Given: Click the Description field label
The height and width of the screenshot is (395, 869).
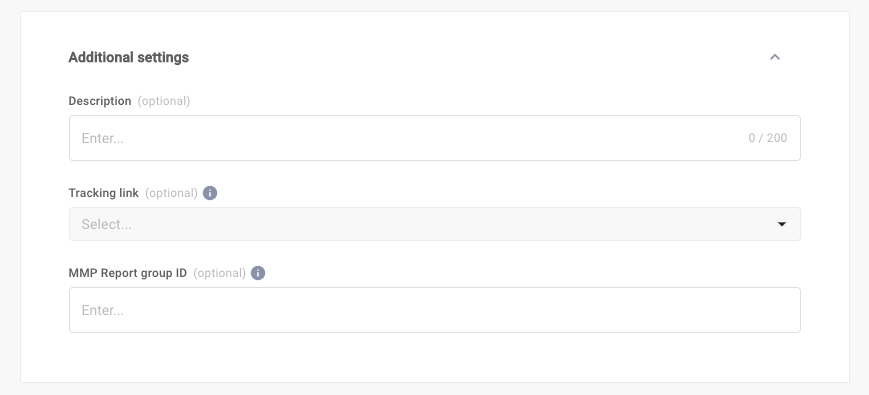Looking at the screenshot, I should [x=100, y=101].
